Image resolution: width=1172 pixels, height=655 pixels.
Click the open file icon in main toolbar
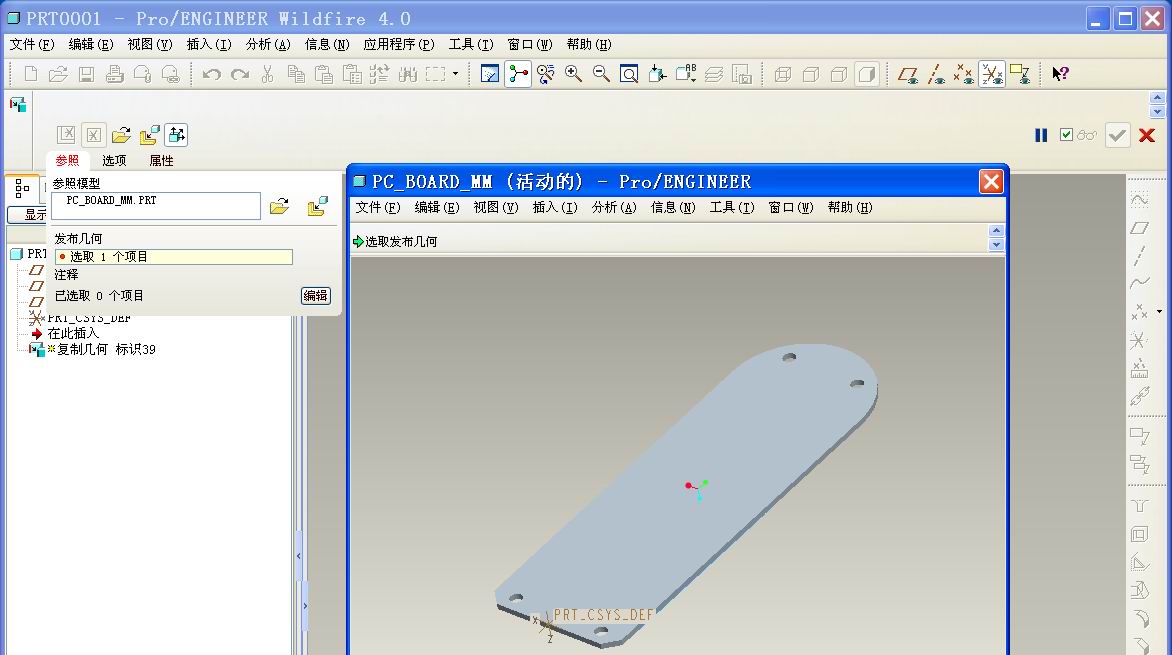(x=58, y=74)
